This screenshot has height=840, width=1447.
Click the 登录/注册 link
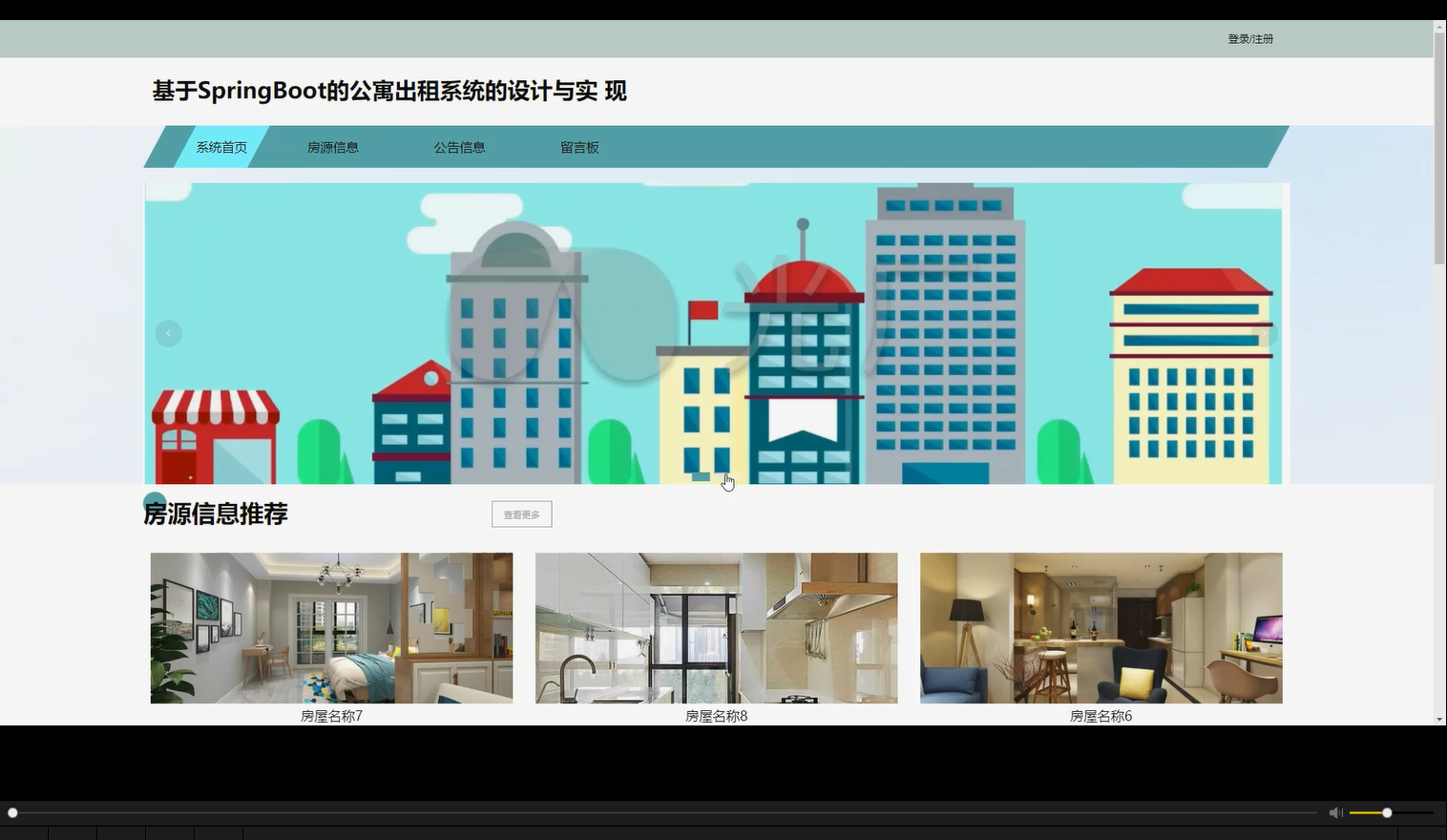(1248, 38)
